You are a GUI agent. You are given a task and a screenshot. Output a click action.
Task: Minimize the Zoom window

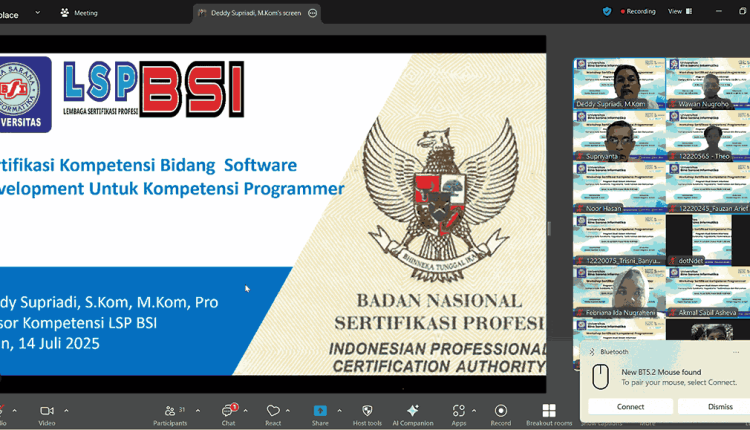[718, 11]
